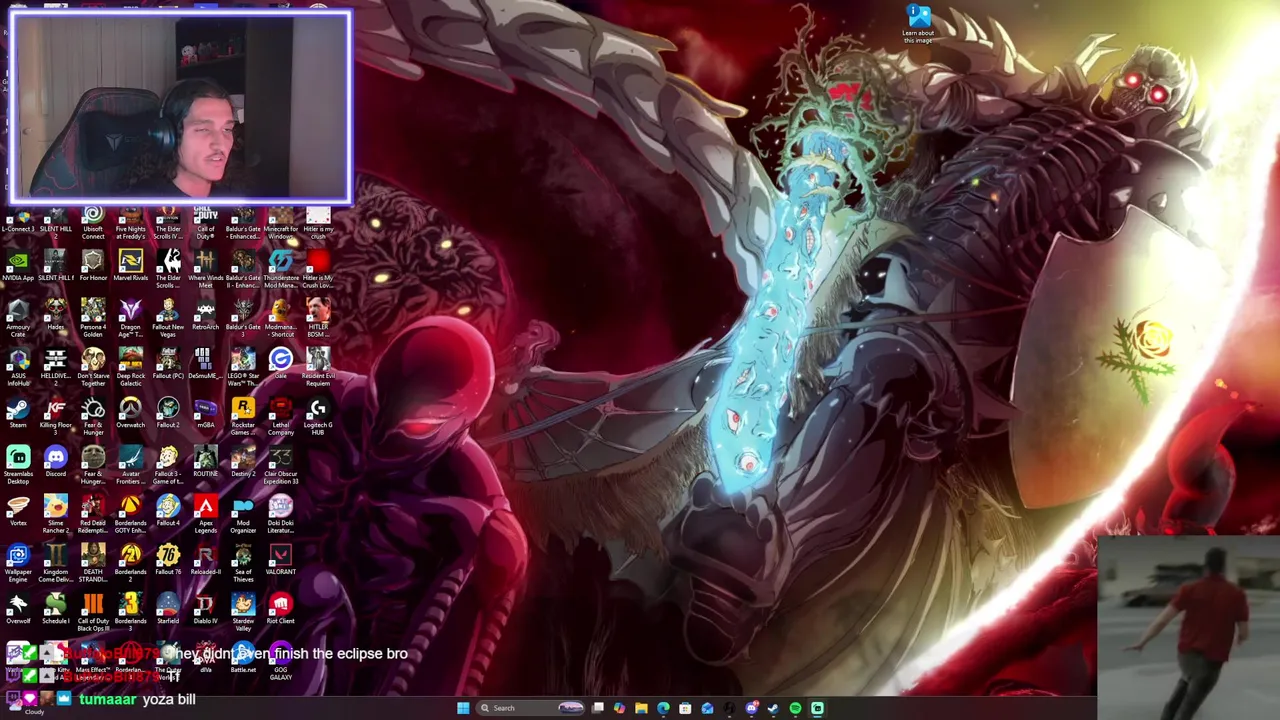Open Riot Client desktop icon

[x=280, y=609]
